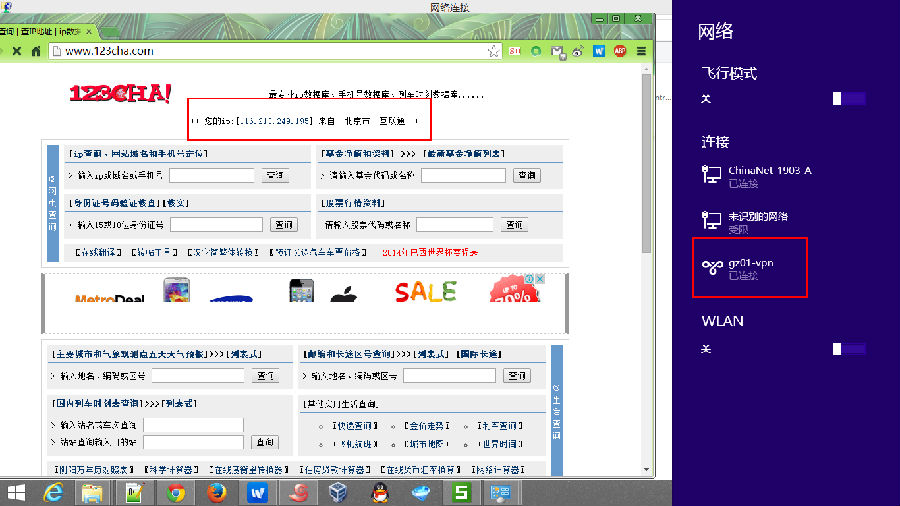Open File Explorer from the taskbar
This screenshot has height=506, width=900.
(92, 493)
